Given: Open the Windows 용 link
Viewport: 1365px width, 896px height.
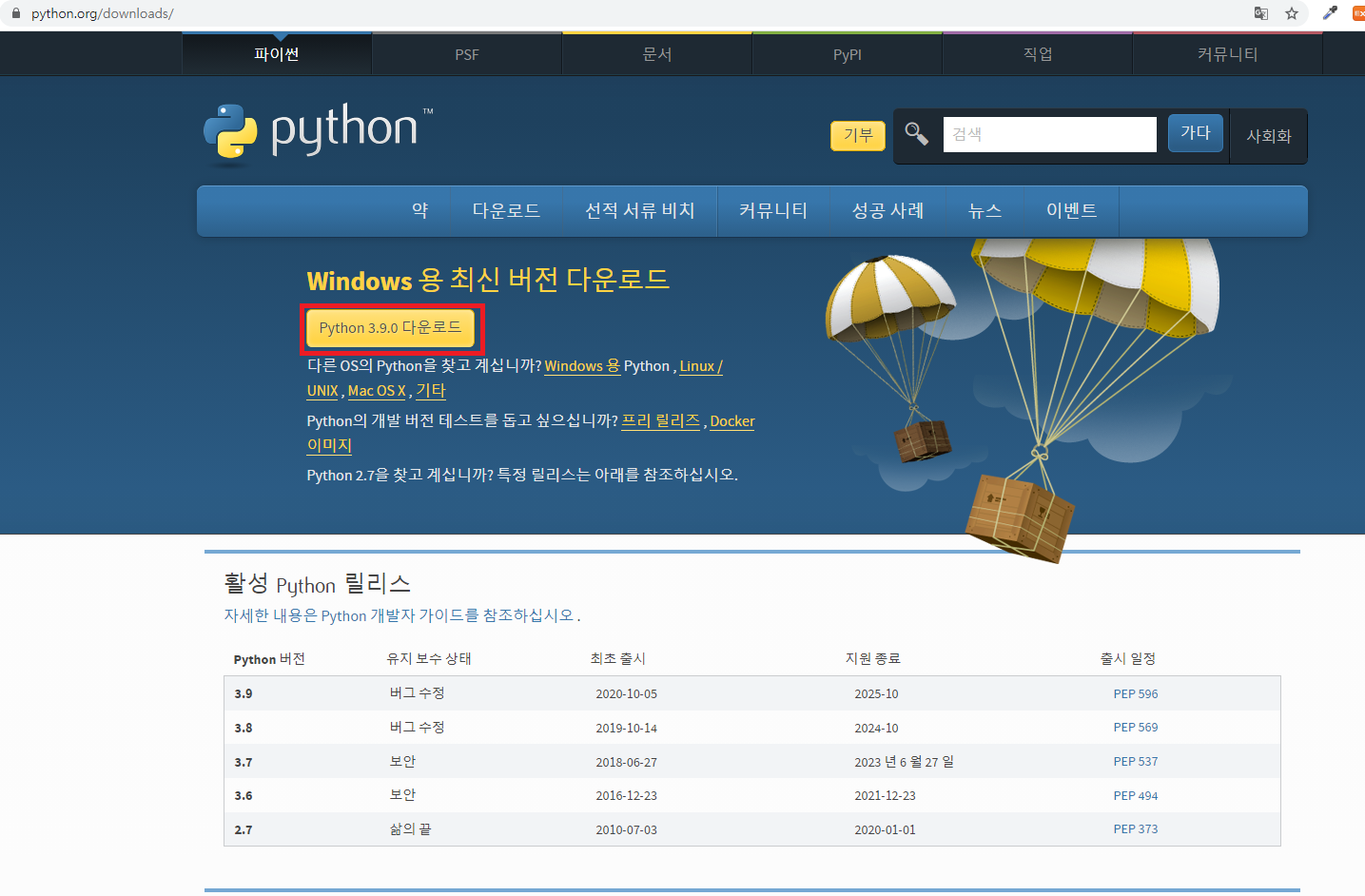Looking at the screenshot, I should (582, 366).
